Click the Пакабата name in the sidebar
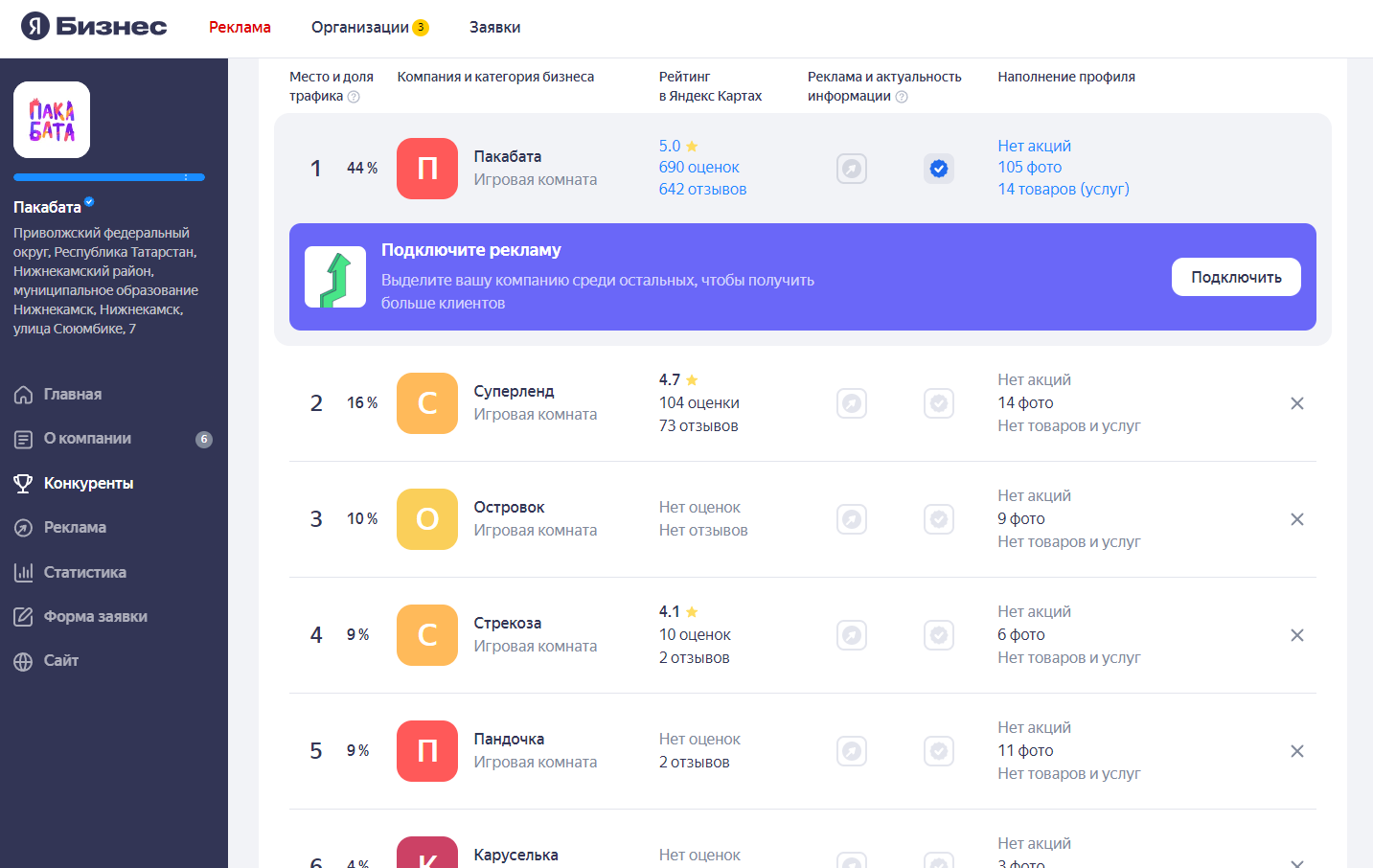 click(47, 207)
